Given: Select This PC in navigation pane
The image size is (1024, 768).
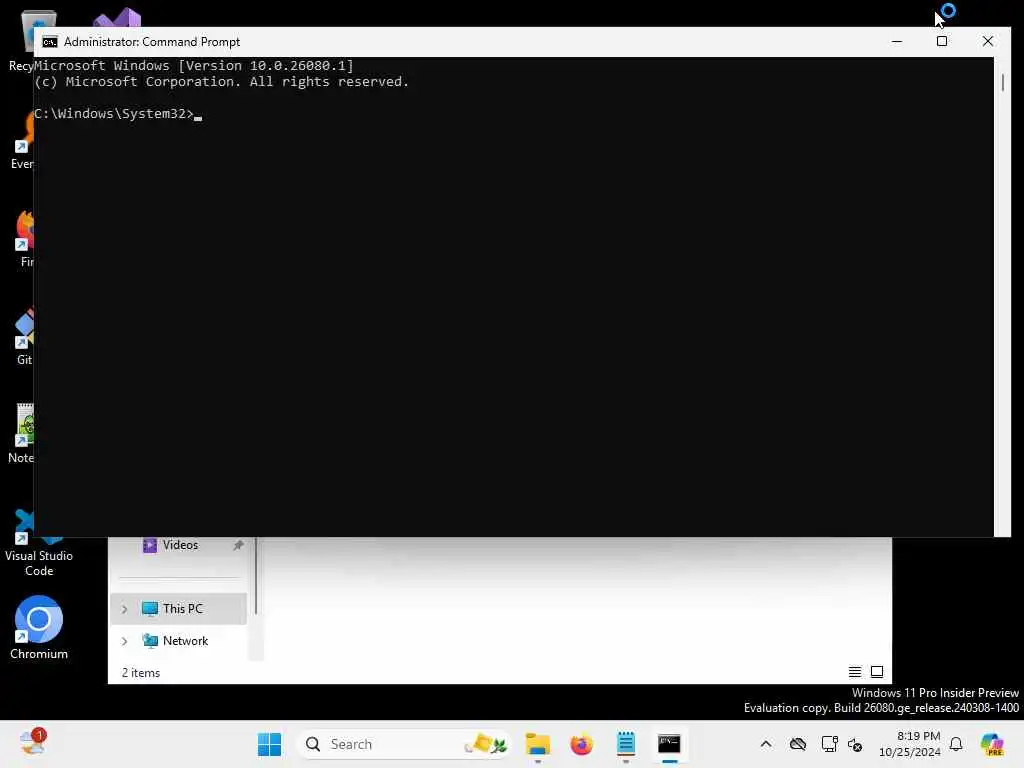Looking at the screenshot, I should tap(178, 609).
